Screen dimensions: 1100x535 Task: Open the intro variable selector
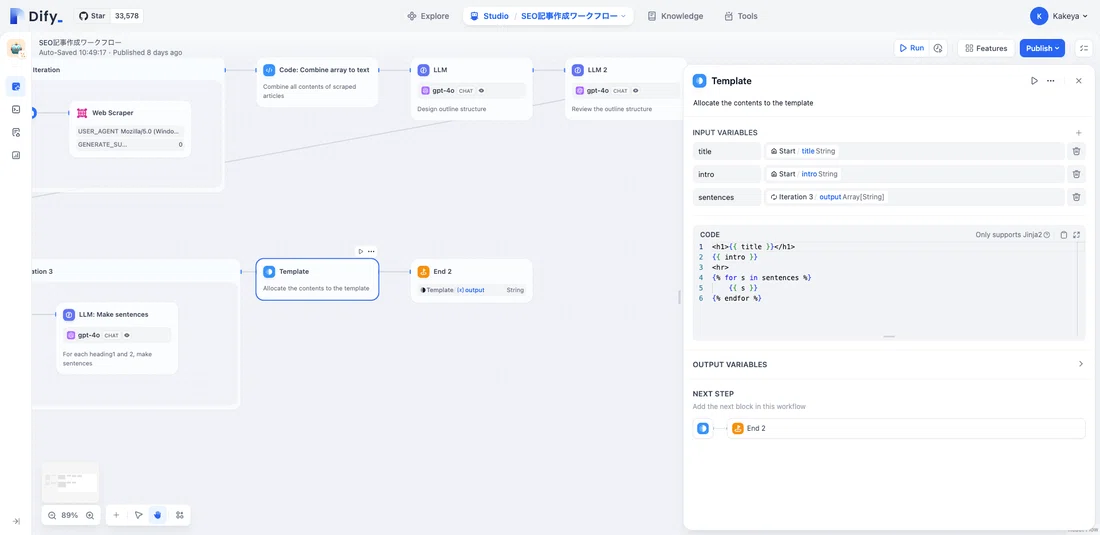(914, 174)
